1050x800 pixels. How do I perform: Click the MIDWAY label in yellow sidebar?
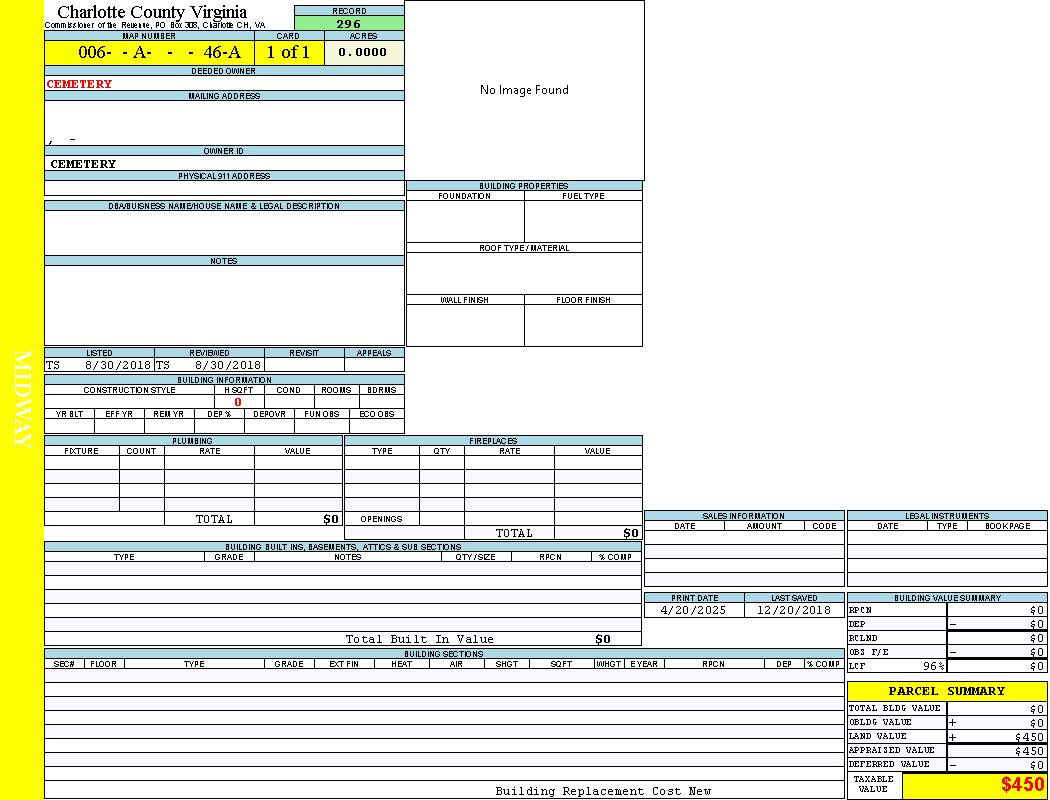click(x=22, y=400)
